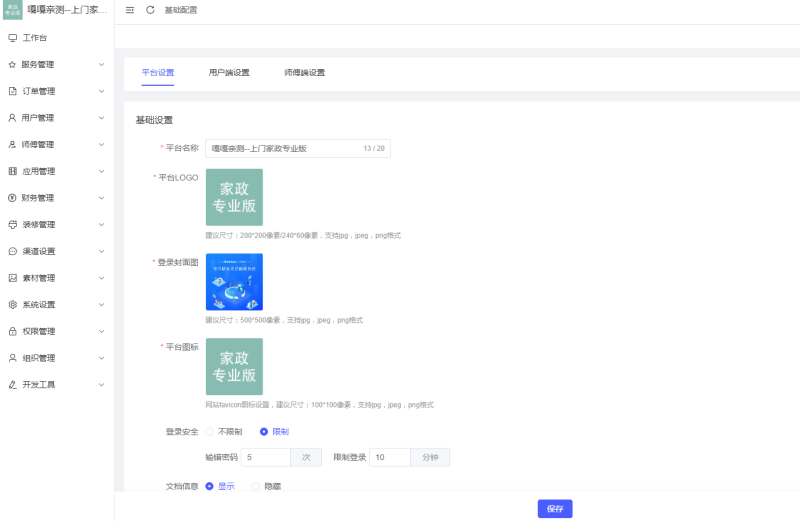Click the 权限管理 lock icon
Viewport: 800px width, 521px height.
[13, 331]
